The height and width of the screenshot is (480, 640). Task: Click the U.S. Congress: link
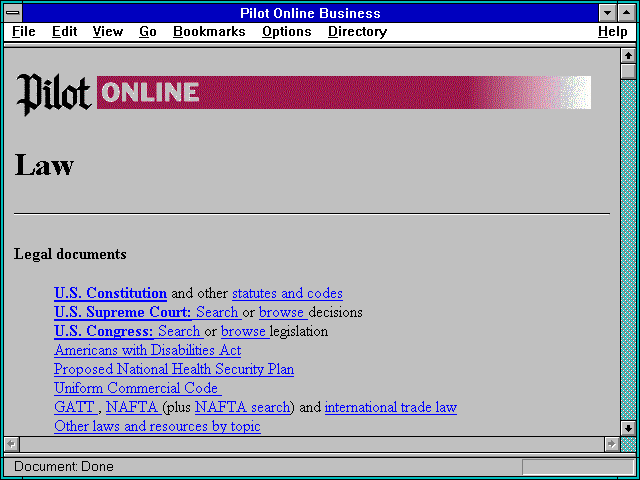click(104, 331)
